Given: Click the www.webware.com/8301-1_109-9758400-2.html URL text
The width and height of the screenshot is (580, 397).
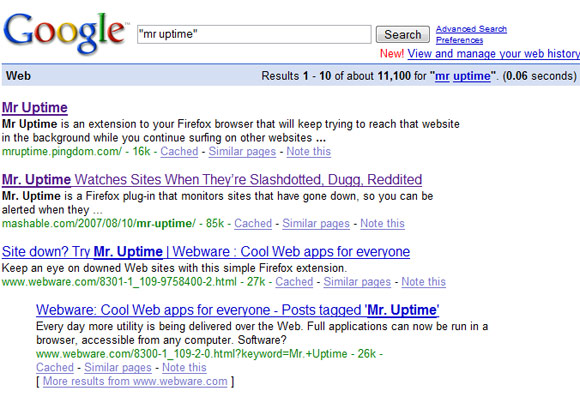Looking at the screenshot, I should coord(119,282).
